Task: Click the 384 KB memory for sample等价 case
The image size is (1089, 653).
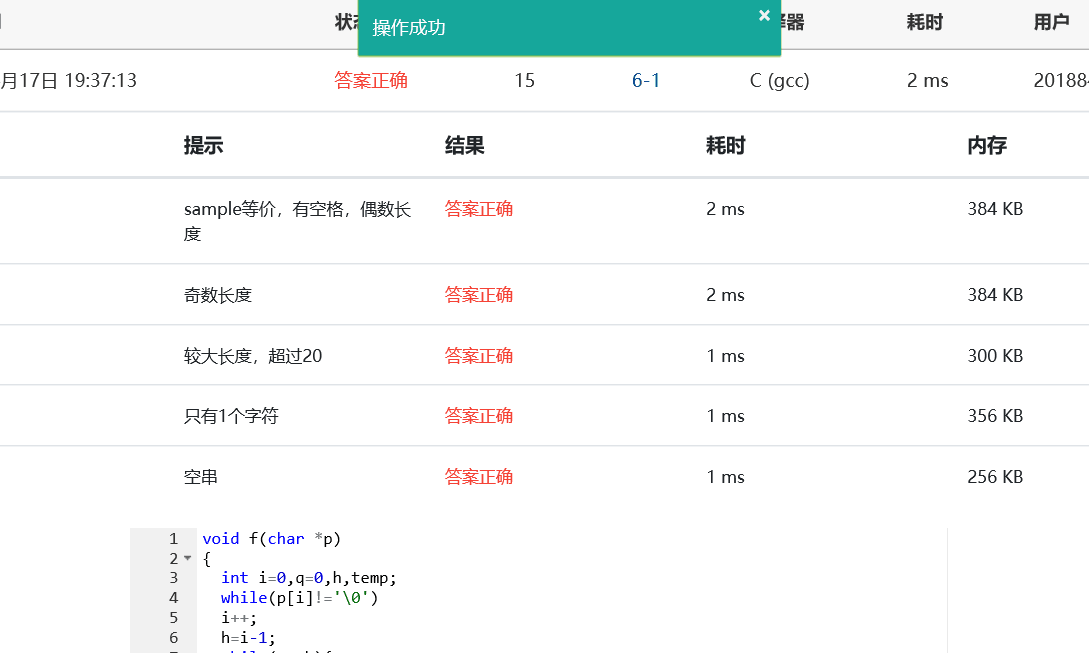Action: (x=995, y=209)
